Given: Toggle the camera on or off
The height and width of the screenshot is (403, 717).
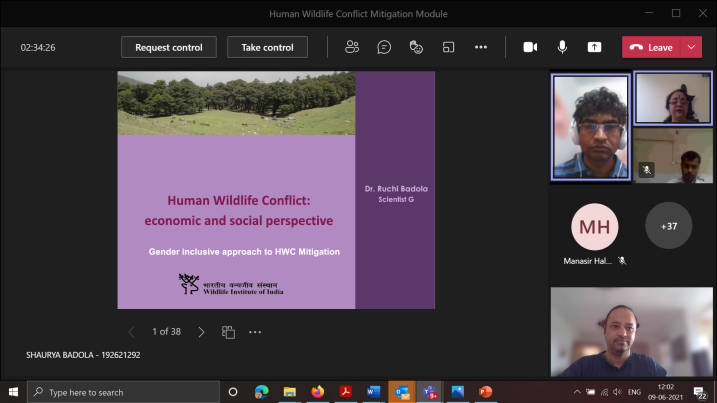Looking at the screenshot, I should (x=530, y=47).
